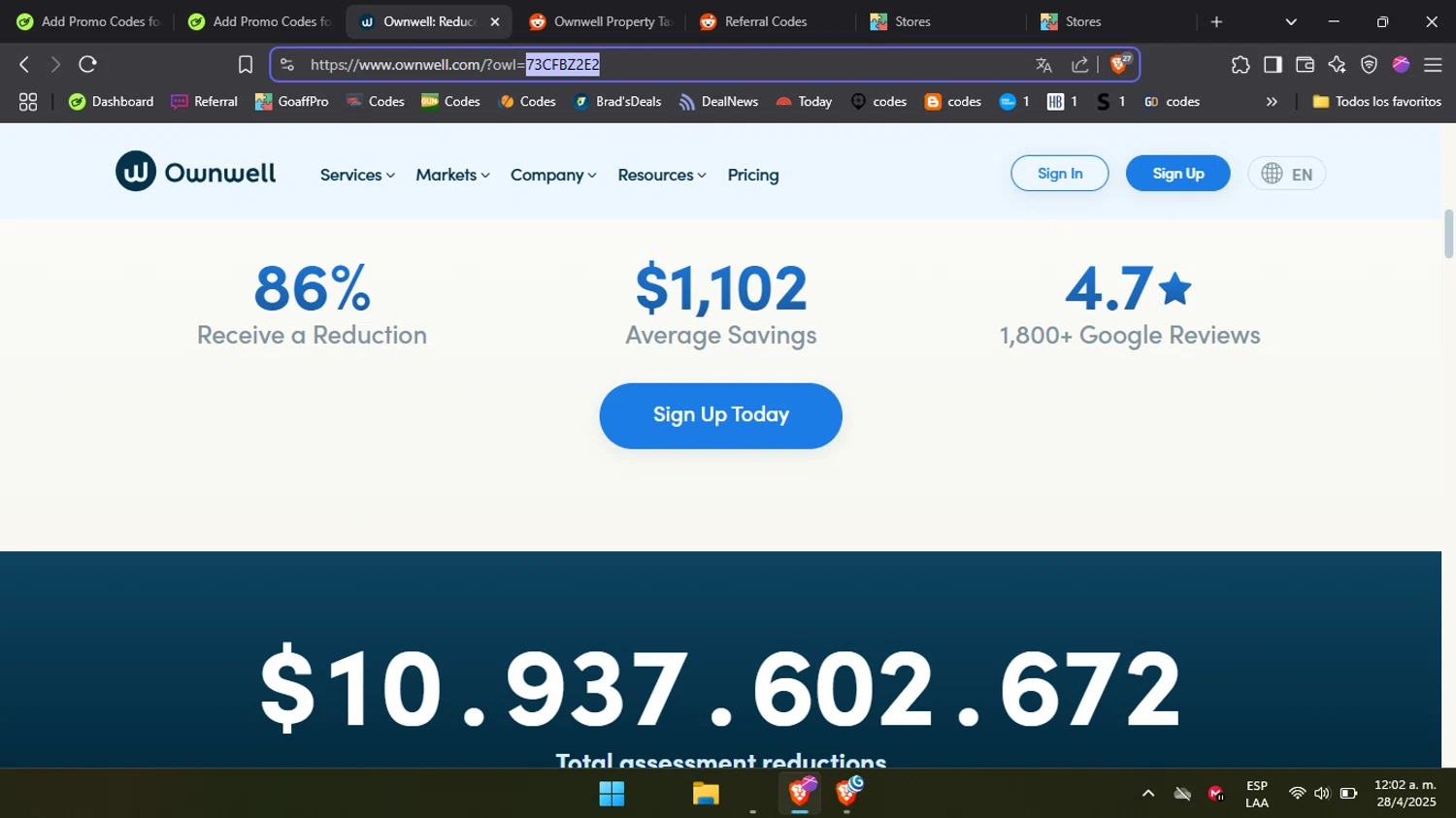Open the Brad'sDeals bookmark
Image resolution: width=1456 pixels, height=818 pixels.
617,101
